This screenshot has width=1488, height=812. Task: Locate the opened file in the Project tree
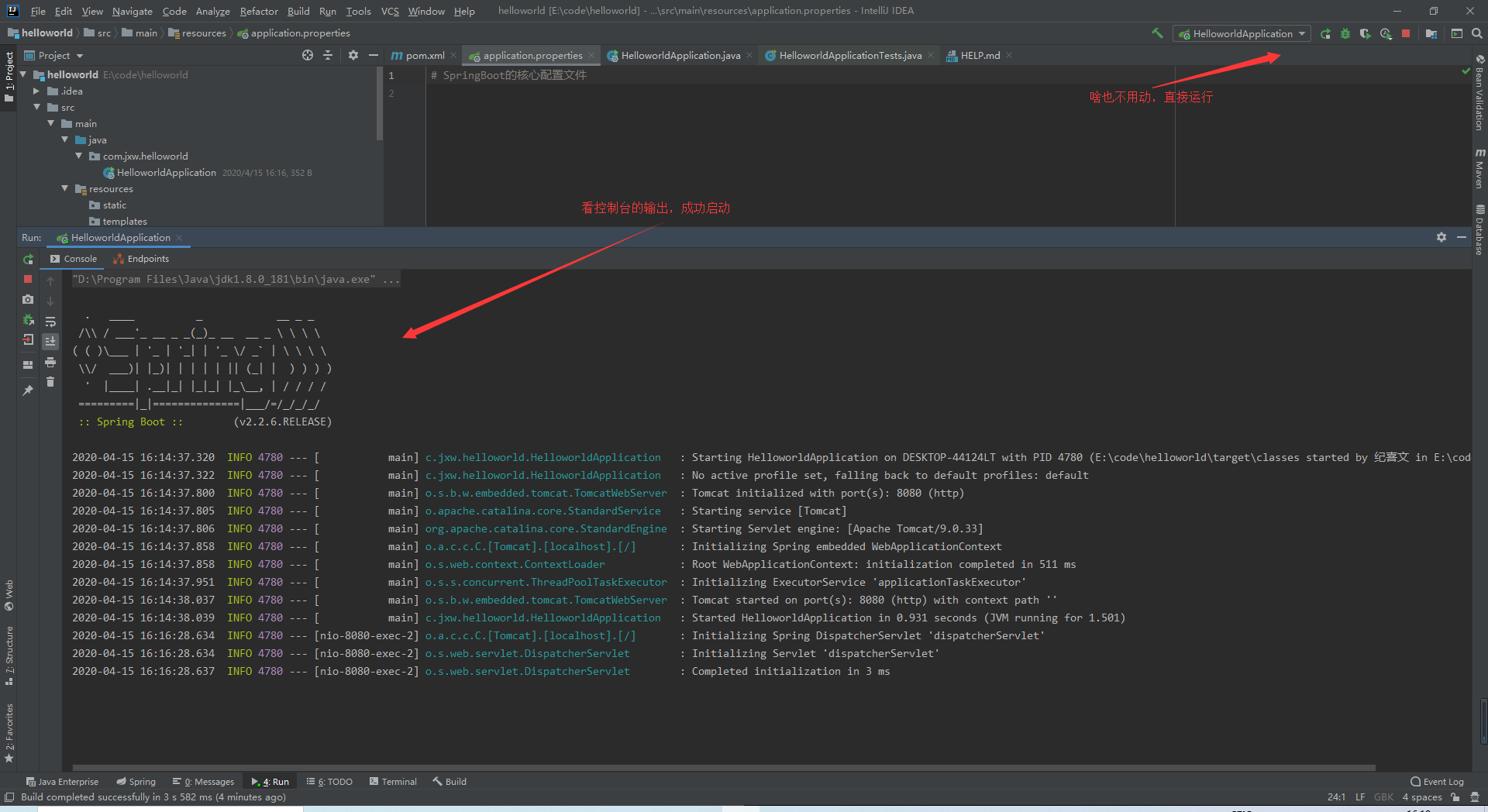308,55
